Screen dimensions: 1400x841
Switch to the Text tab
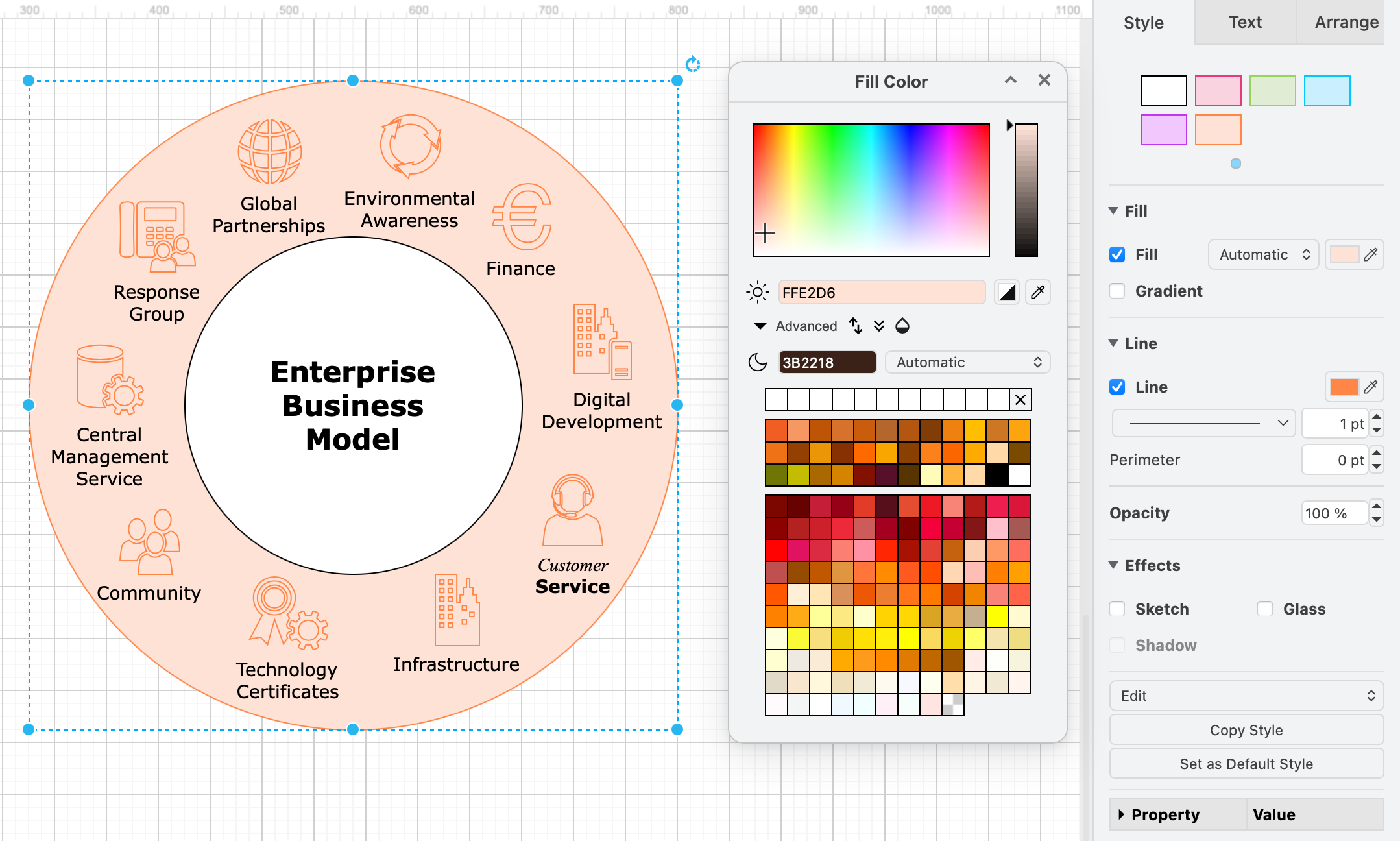pos(1245,22)
